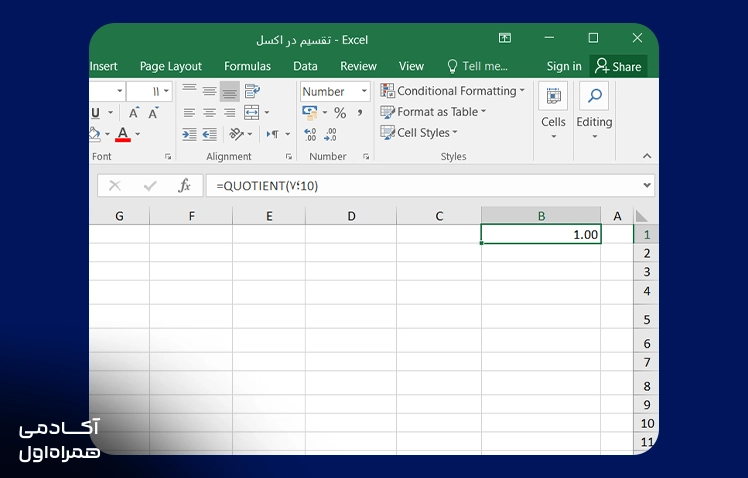Open the Number format combo box
The width and height of the screenshot is (748, 478).
pyautogui.click(x=335, y=91)
